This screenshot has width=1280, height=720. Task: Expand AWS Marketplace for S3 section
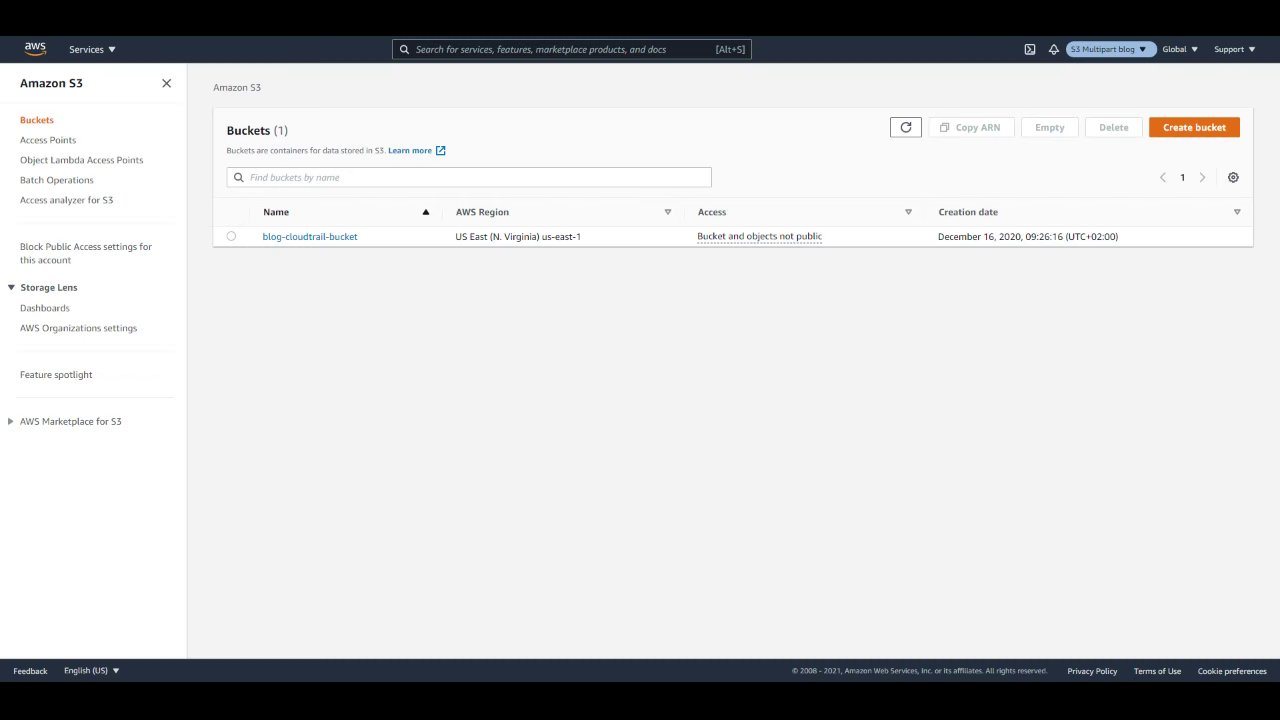coord(11,422)
